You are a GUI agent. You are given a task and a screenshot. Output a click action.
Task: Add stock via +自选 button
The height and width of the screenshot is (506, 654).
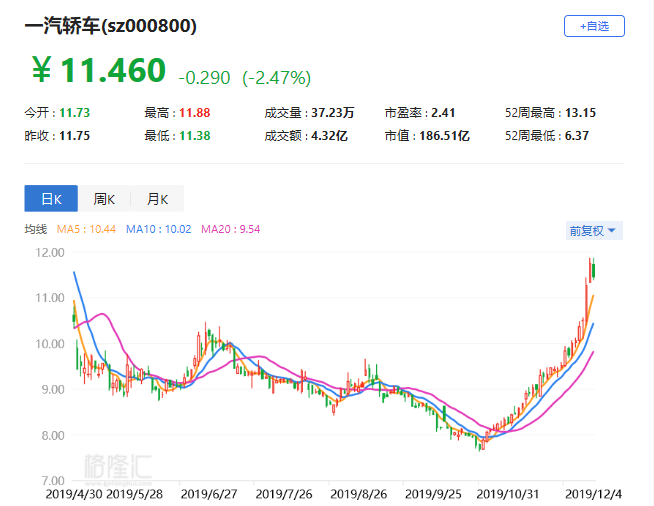594,26
